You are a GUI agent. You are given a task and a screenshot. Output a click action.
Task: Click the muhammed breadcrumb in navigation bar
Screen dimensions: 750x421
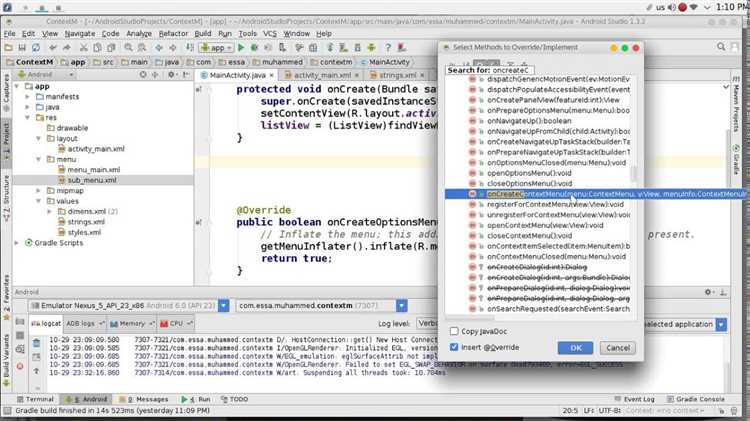[278, 62]
